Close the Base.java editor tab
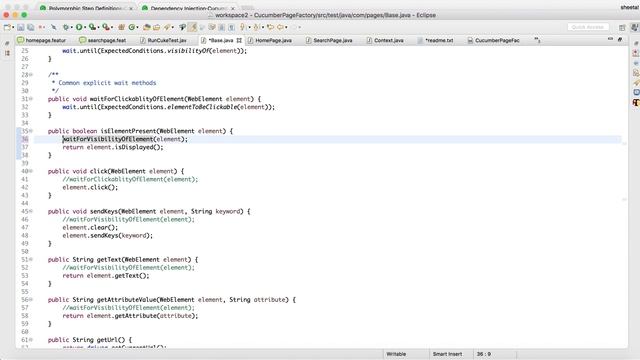The width and height of the screenshot is (640, 360). 239,40
